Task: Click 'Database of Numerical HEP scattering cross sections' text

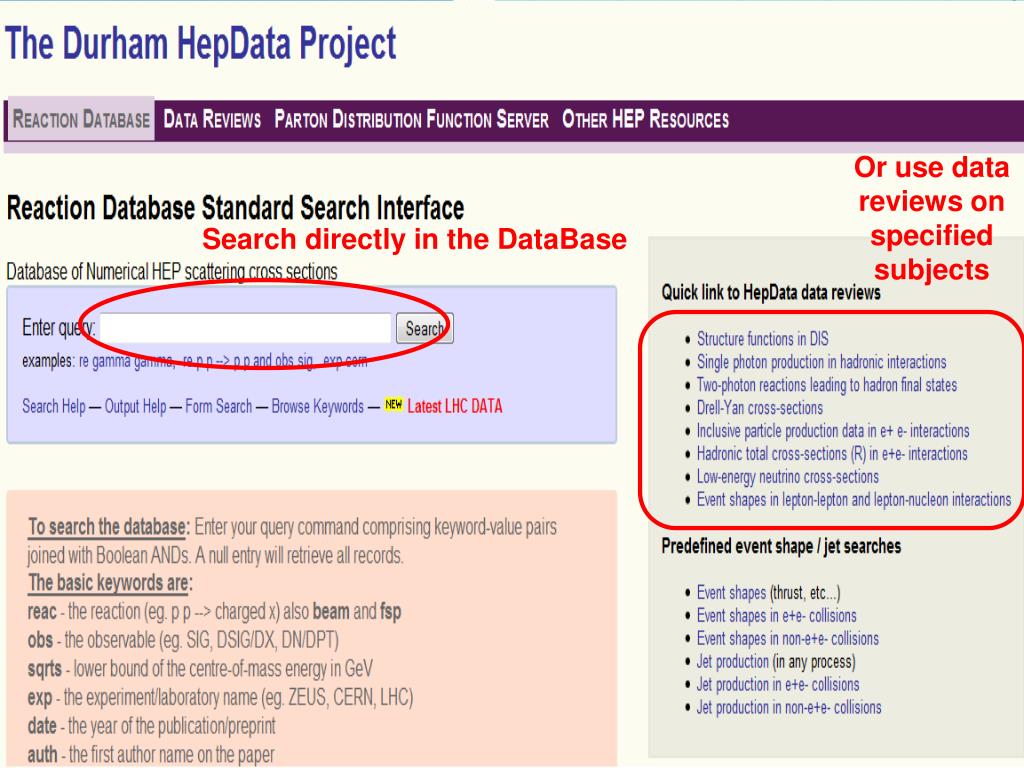Action: tap(172, 272)
